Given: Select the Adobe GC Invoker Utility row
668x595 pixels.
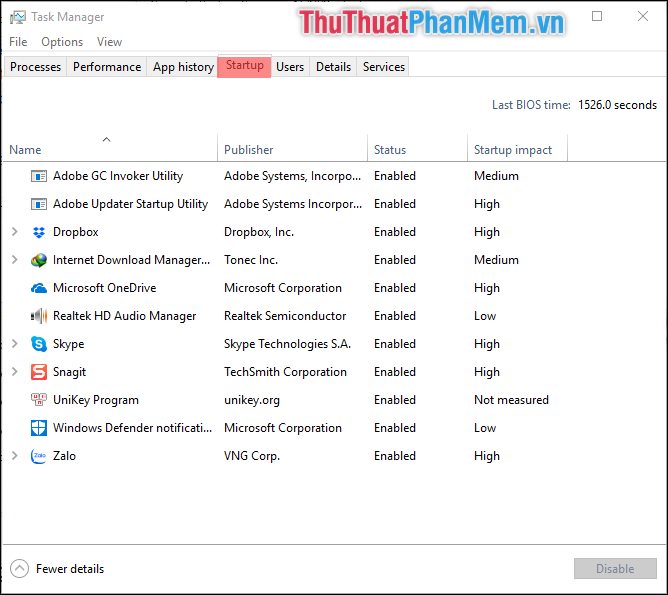Looking at the screenshot, I should tap(334, 176).
